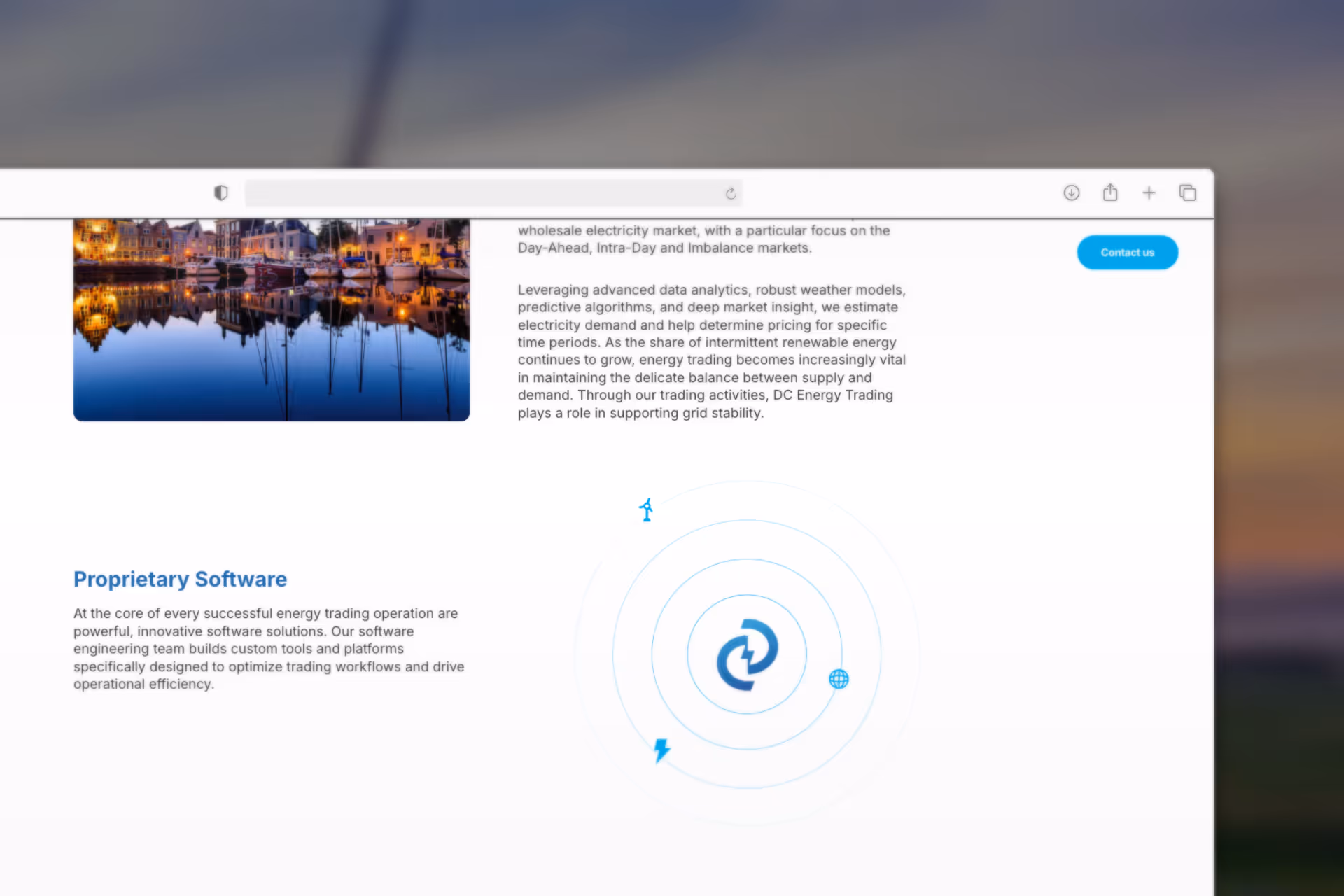Click the lightning bolt icon on the orbit
1344x896 pixels.
[661, 750]
